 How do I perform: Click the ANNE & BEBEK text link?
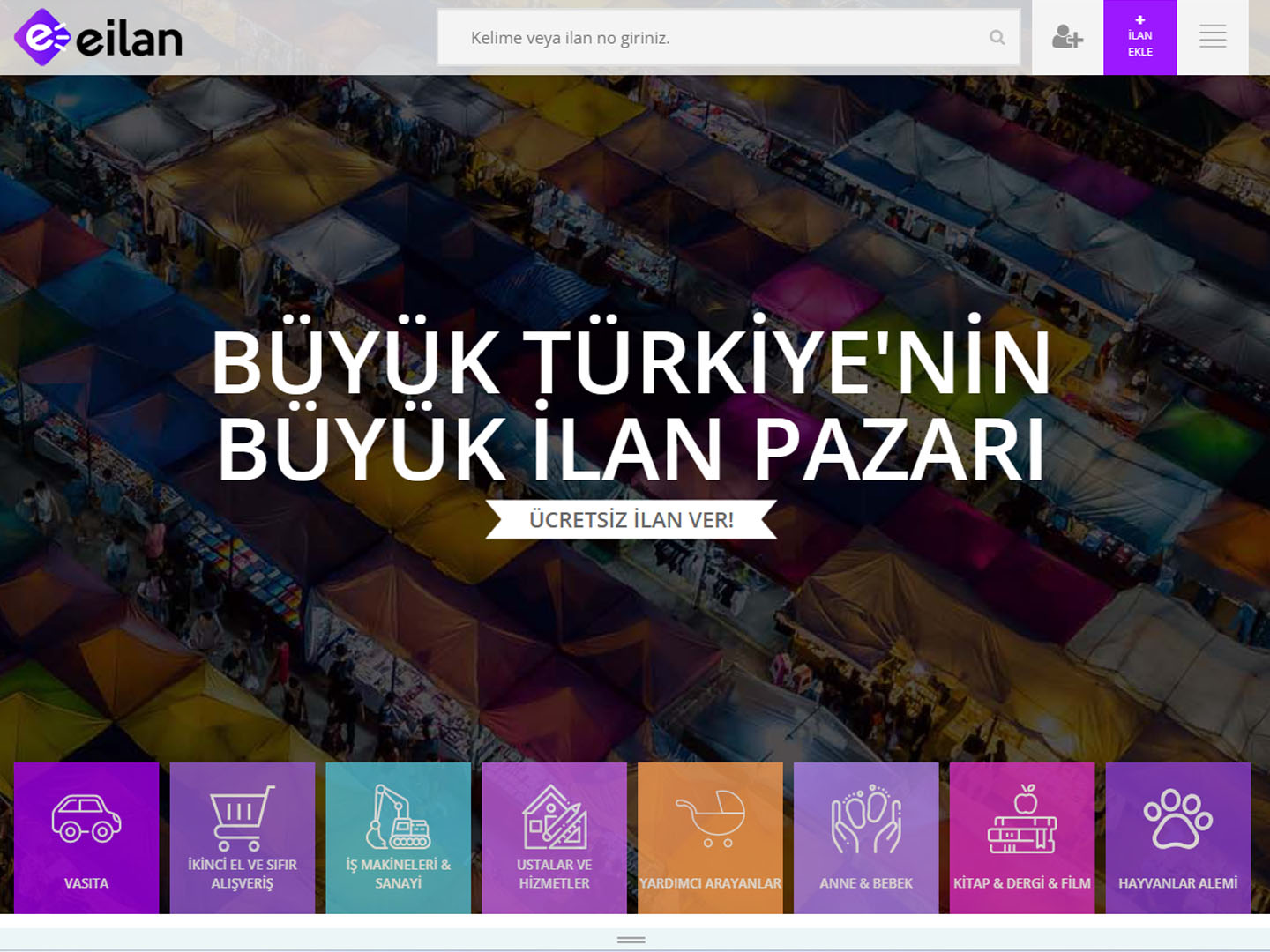866,883
